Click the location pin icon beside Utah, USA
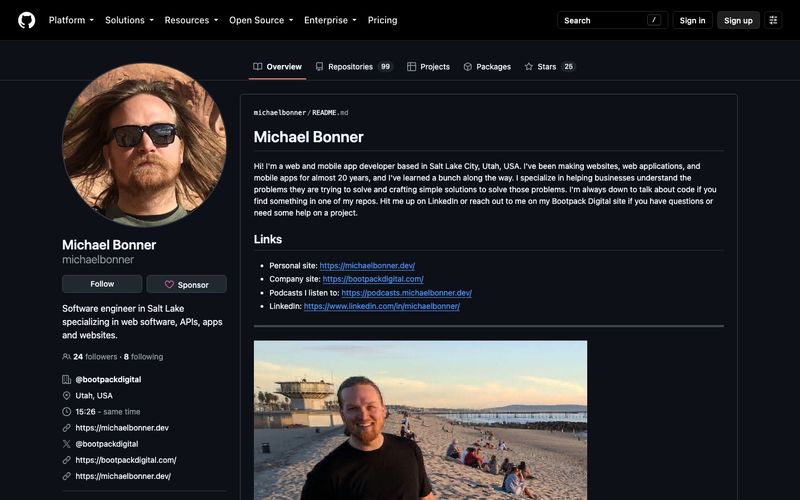 [x=66, y=395]
